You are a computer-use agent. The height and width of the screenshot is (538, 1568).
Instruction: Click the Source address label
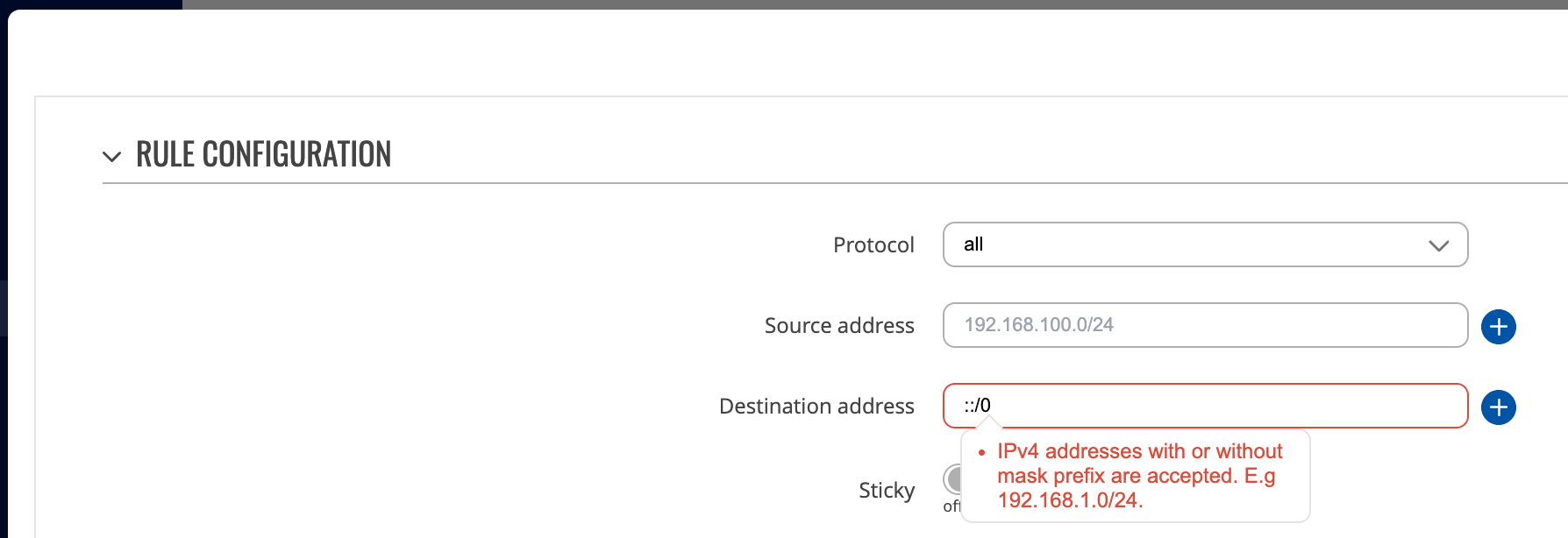coord(839,325)
